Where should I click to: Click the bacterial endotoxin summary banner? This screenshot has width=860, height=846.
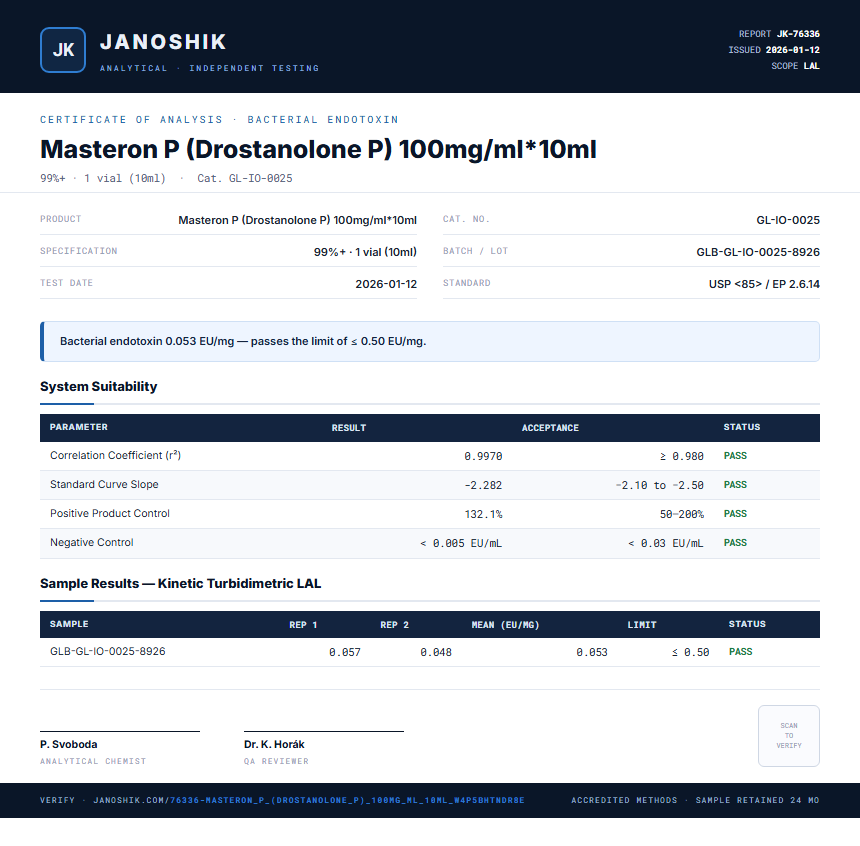[430, 341]
